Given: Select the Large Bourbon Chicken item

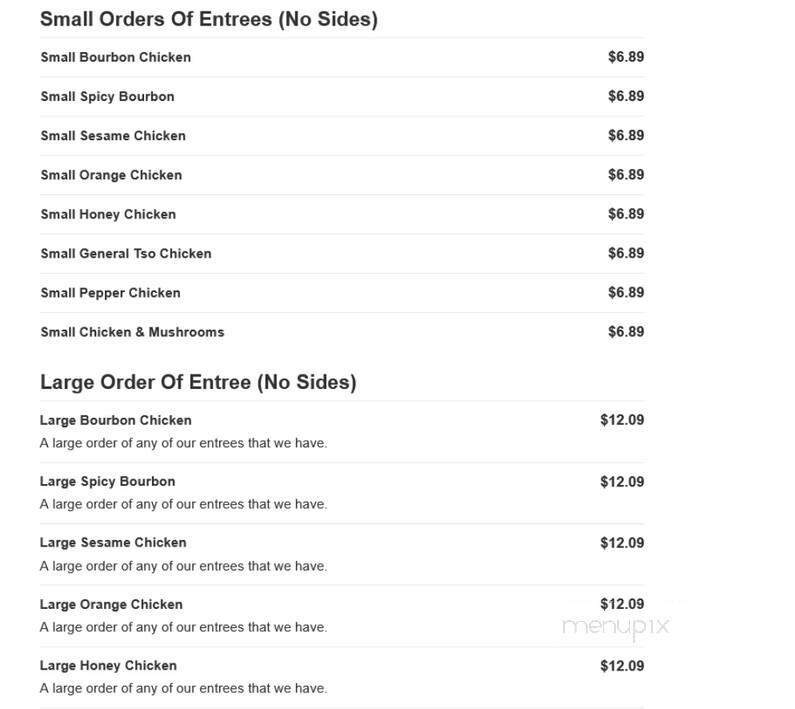Looking at the screenshot, I should (x=115, y=420).
